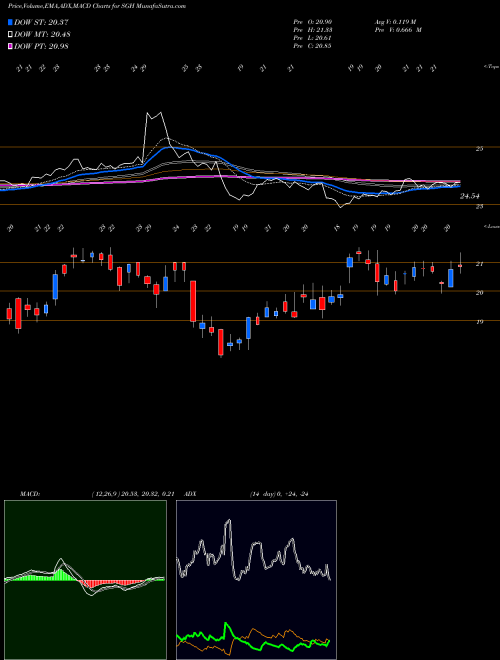Click the 'Pre C: 20.85' close value

click(x=312, y=46)
